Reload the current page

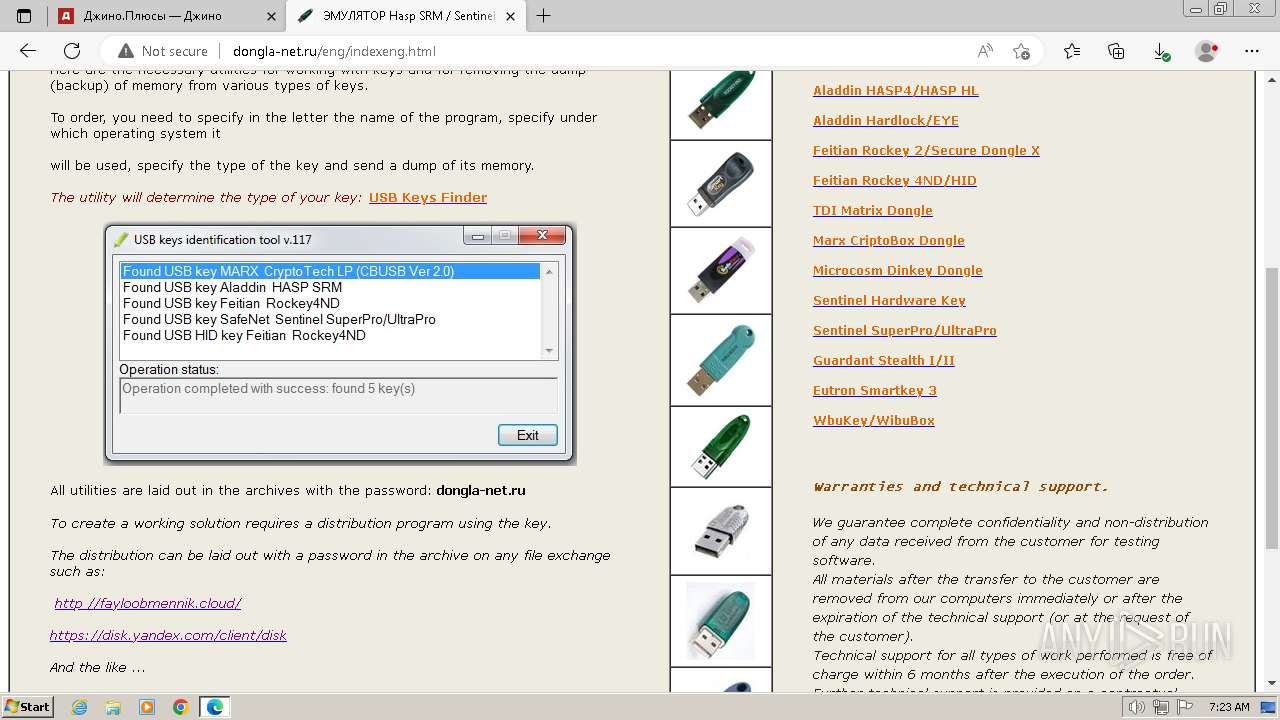(72, 51)
